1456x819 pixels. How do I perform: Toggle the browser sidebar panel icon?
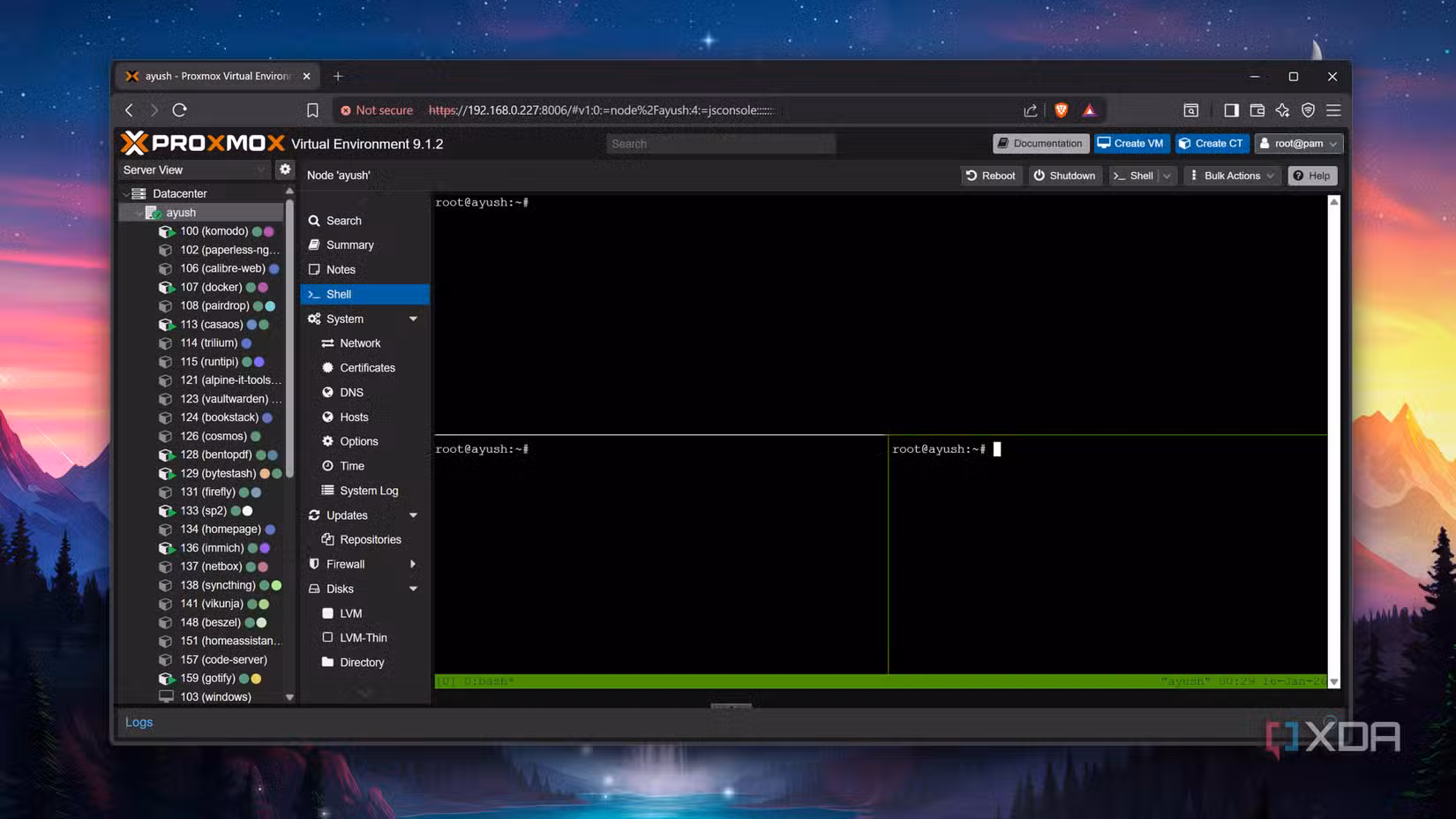(1231, 110)
